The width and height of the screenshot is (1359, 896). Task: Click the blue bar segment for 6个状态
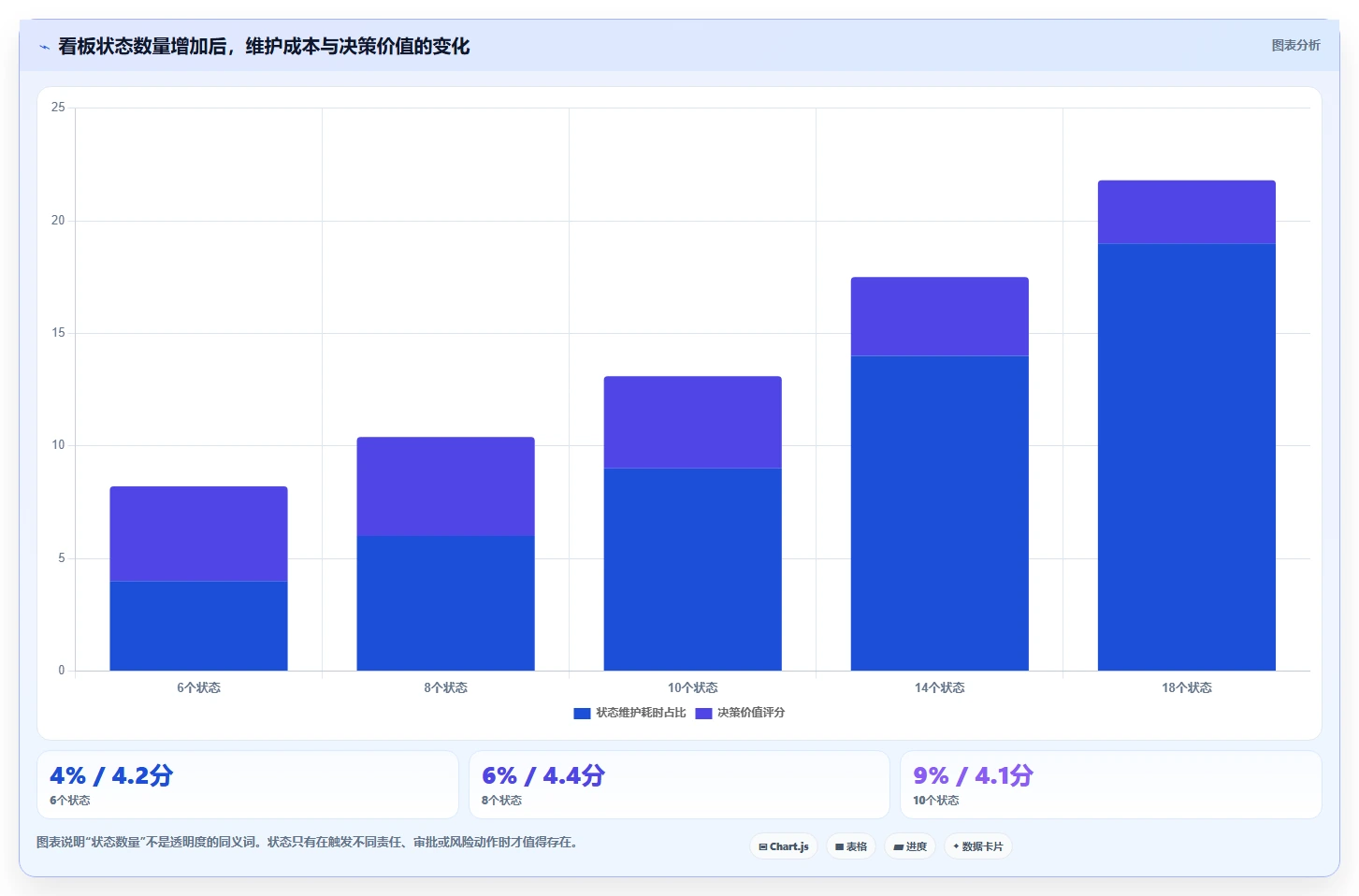(198, 626)
